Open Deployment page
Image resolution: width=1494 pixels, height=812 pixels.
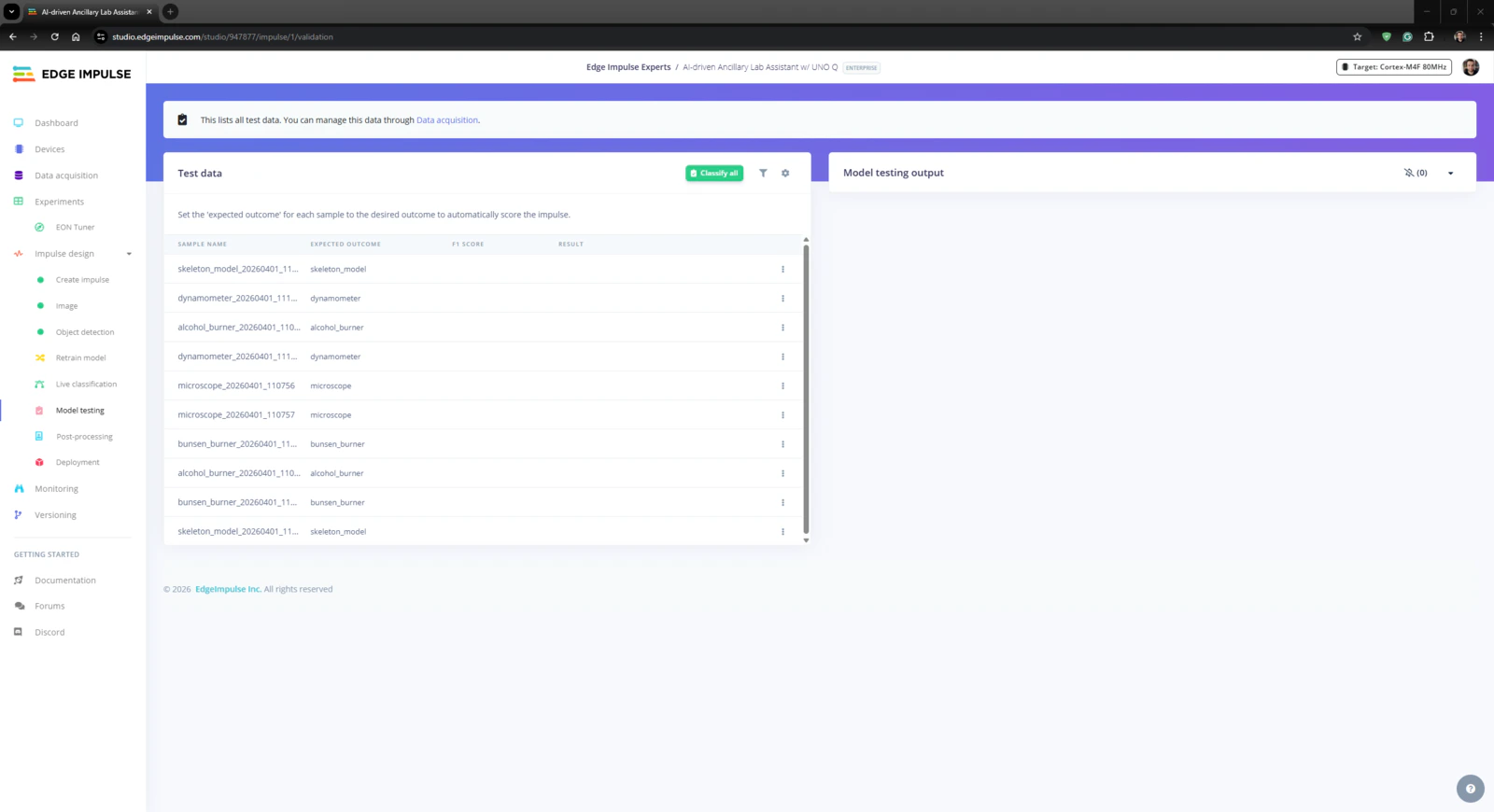click(x=78, y=463)
